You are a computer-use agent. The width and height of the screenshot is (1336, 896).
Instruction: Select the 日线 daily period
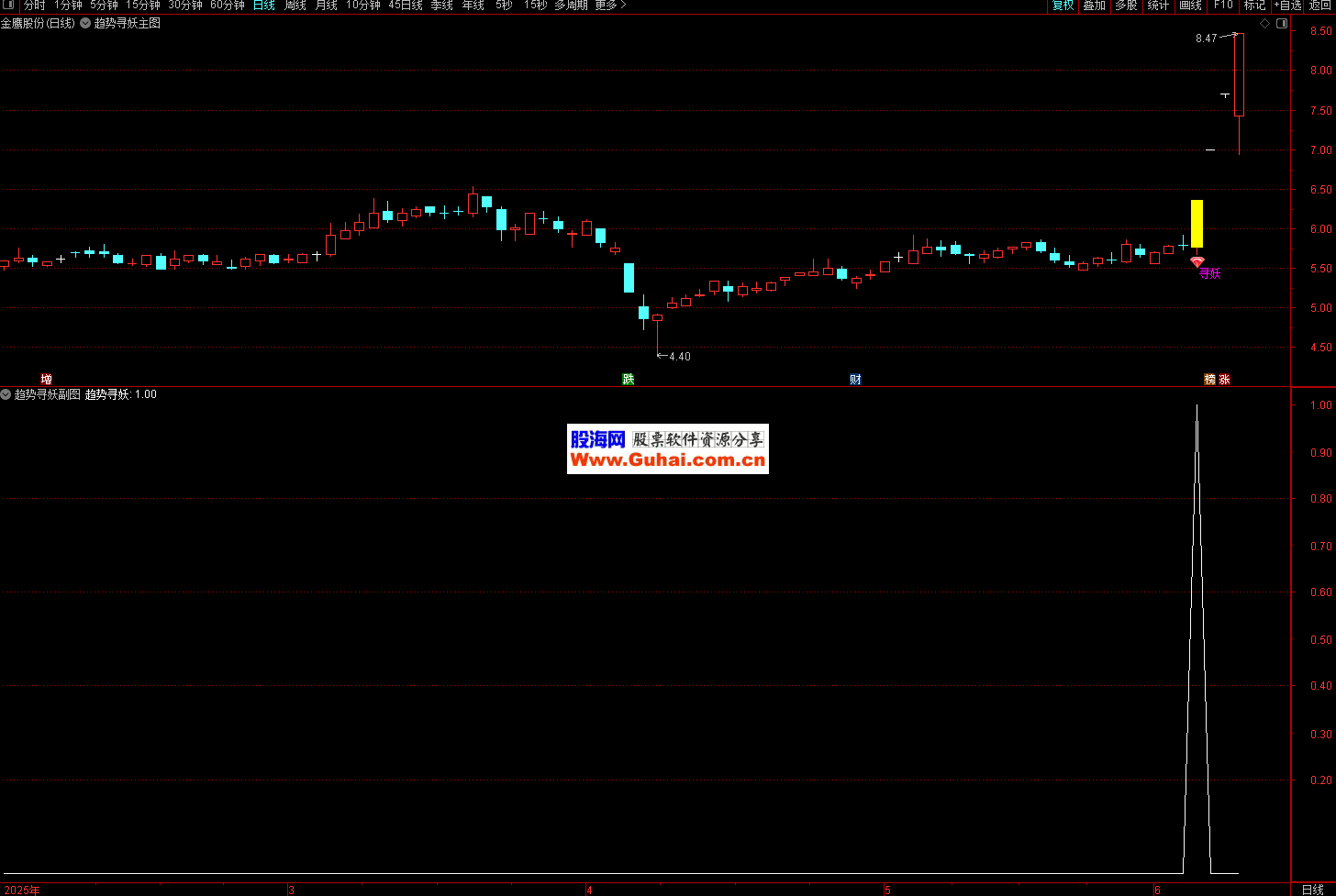coord(264,5)
